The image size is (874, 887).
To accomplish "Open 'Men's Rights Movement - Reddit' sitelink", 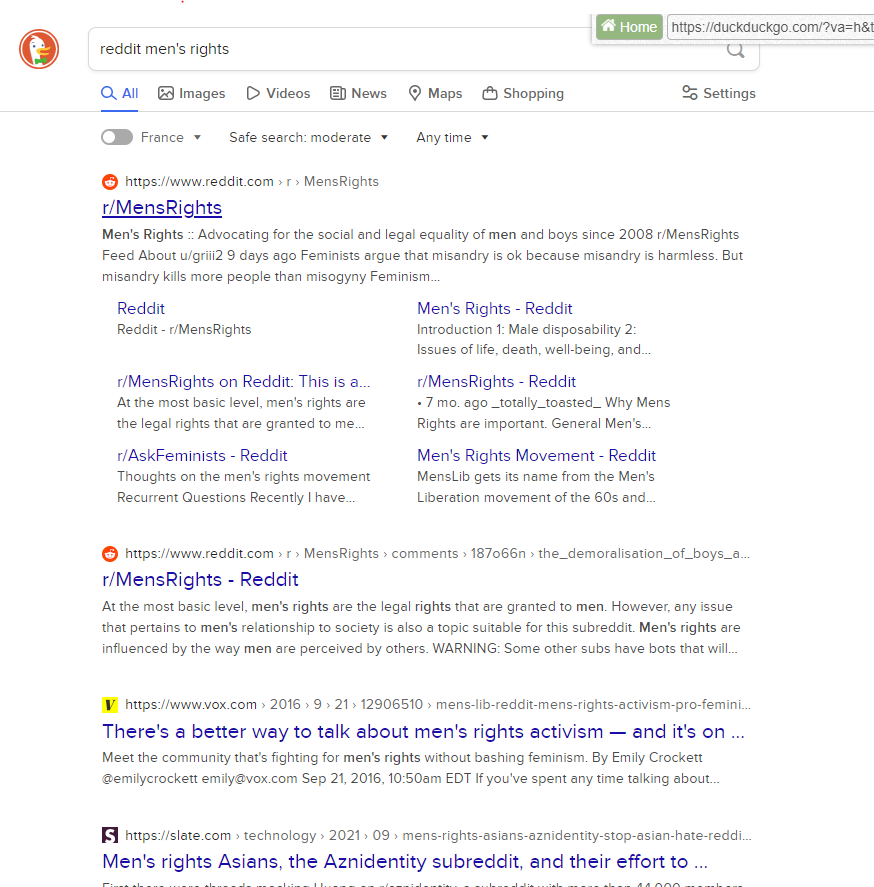I will [536, 455].
